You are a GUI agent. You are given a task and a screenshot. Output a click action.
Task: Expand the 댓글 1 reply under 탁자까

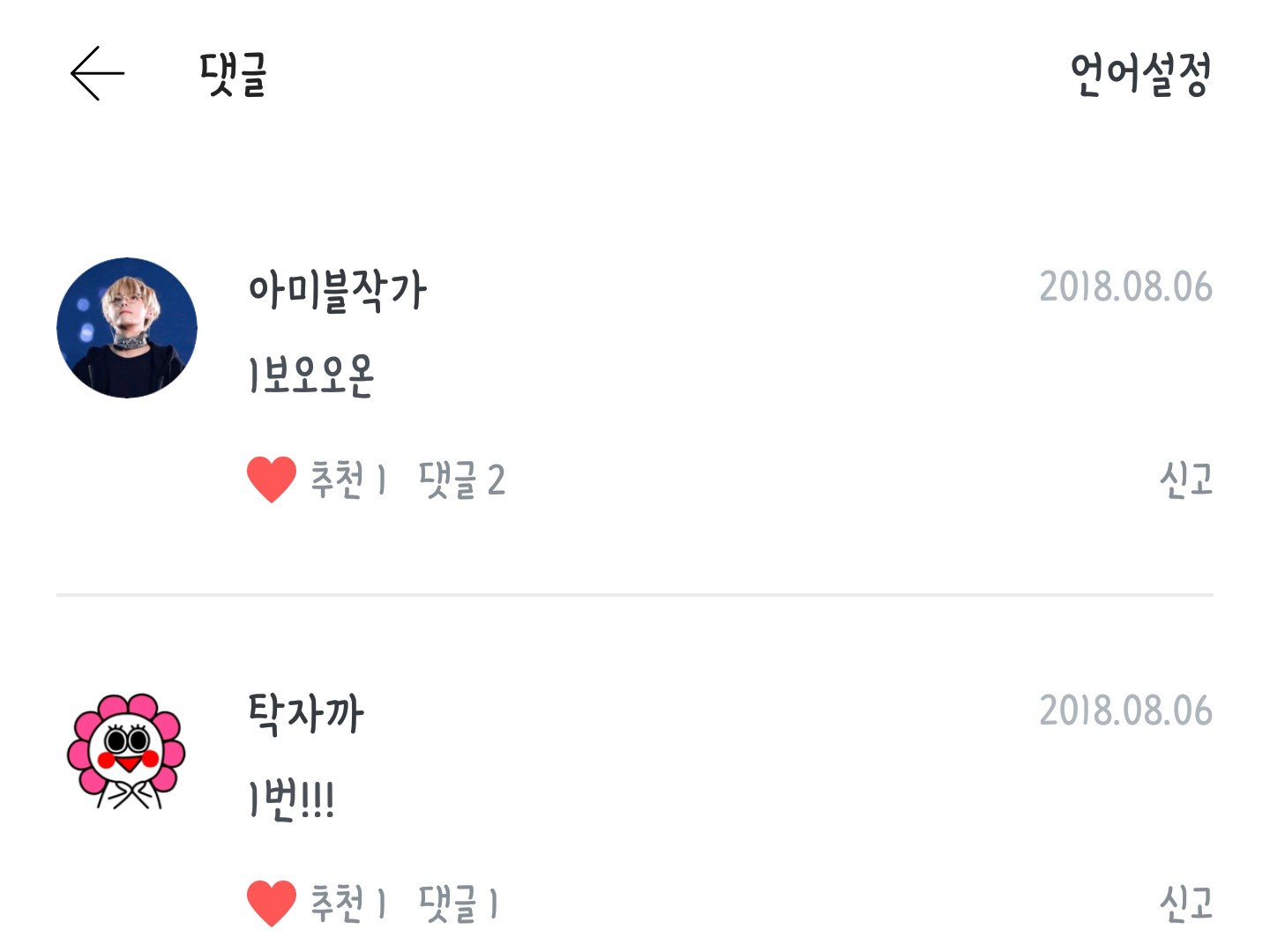pyautogui.click(x=459, y=903)
